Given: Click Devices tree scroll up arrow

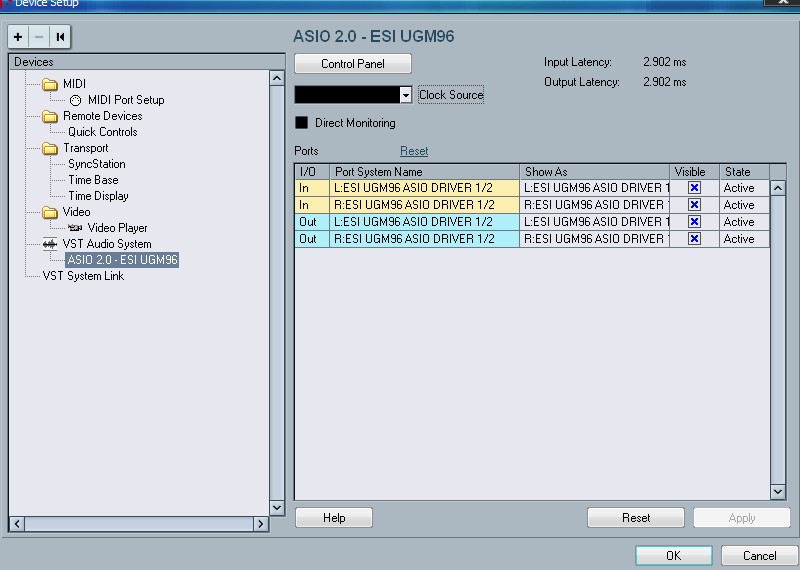Looking at the screenshot, I should [277, 78].
